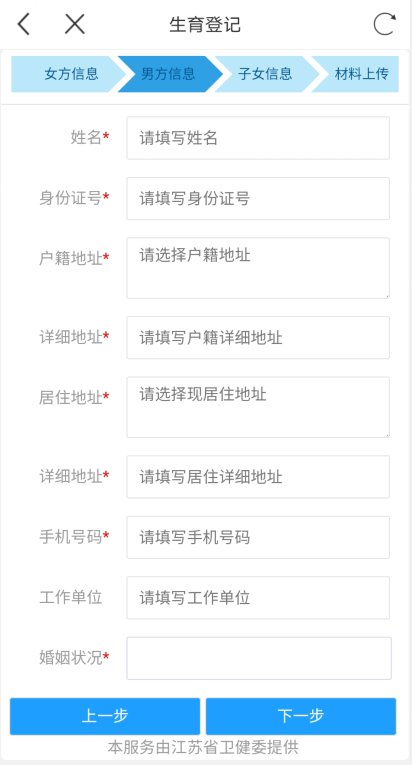Click the 本服务由江苏省卫健委提供 footer text

click(203, 747)
